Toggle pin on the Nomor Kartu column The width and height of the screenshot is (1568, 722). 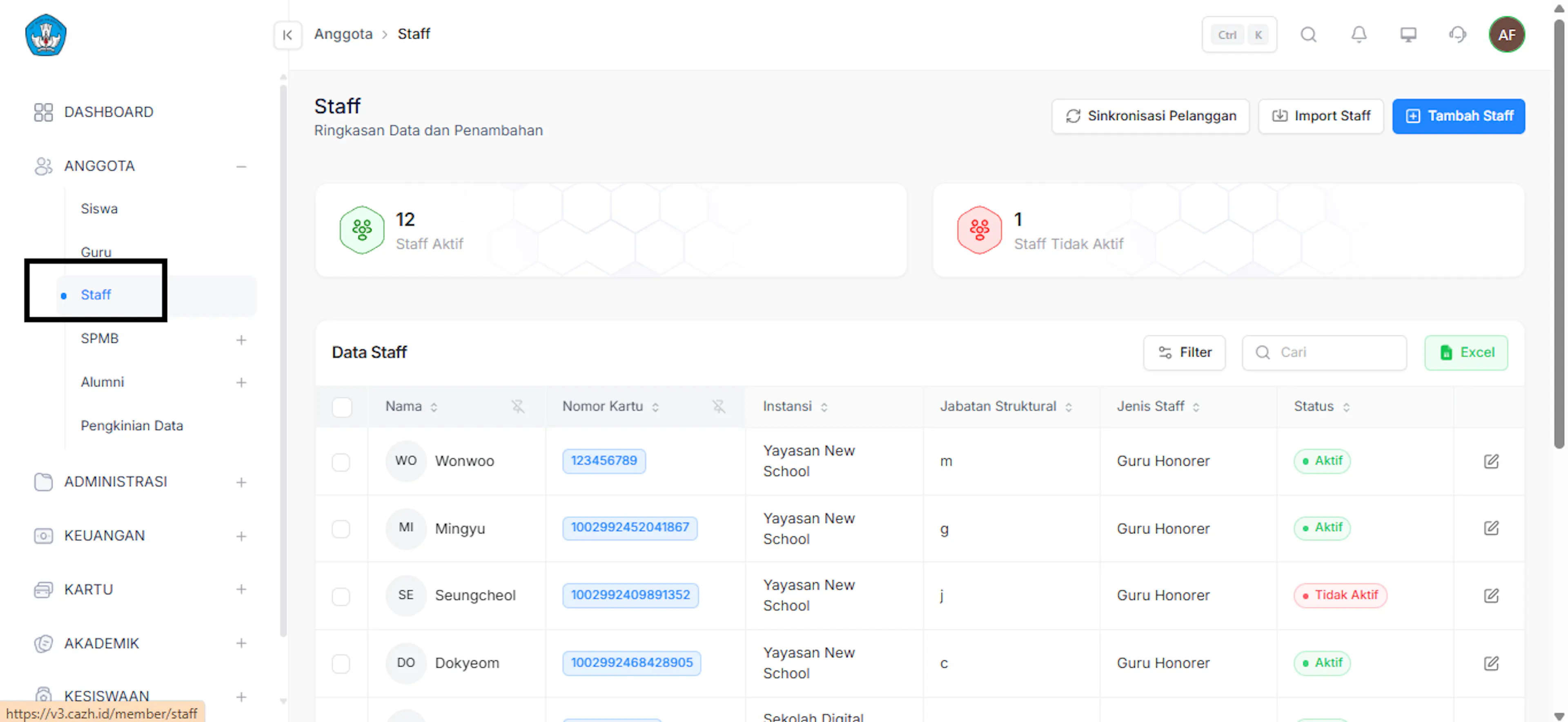point(718,407)
